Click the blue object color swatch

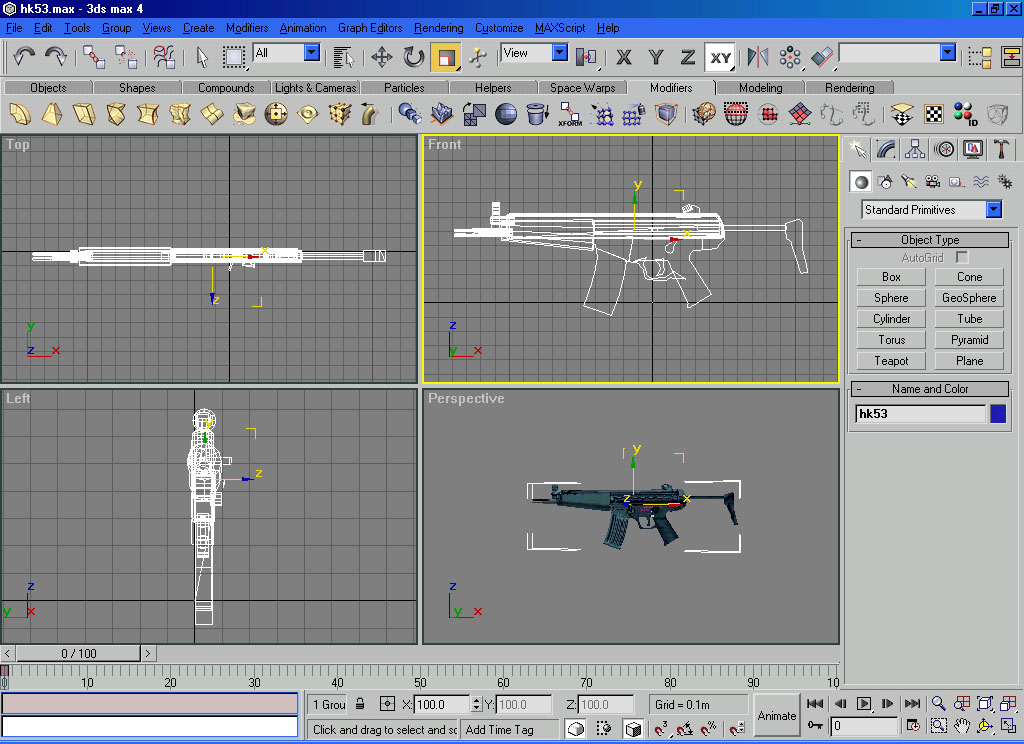tap(997, 414)
